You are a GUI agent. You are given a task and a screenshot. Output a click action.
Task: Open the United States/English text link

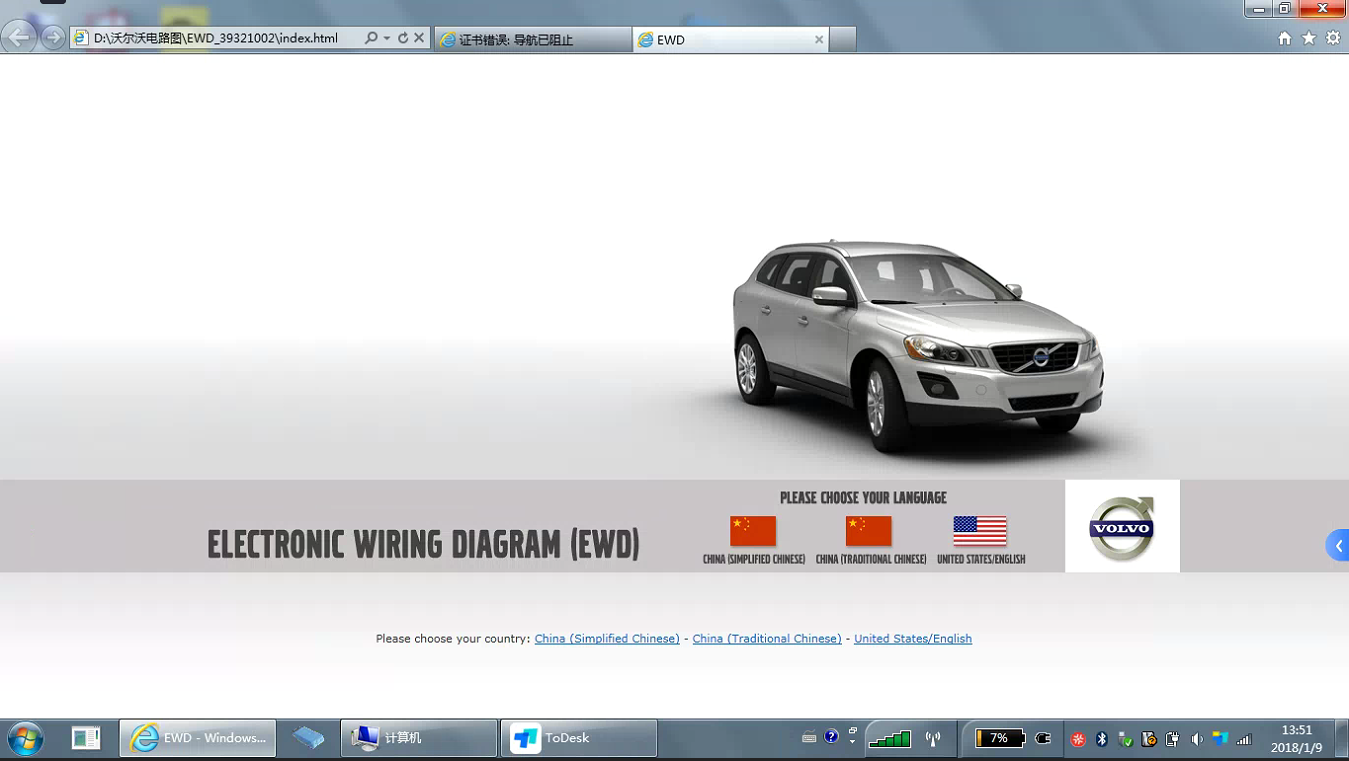tap(913, 639)
